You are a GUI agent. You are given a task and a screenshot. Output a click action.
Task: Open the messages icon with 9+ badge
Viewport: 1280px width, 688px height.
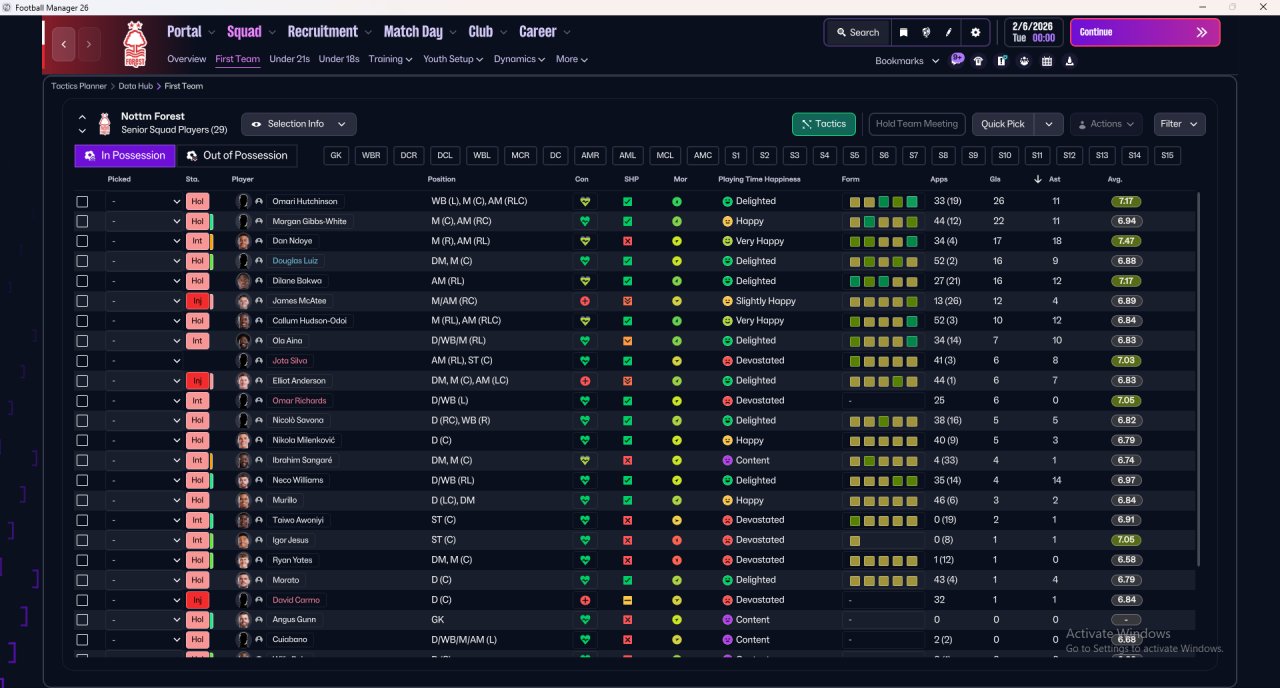click(957, 60)
